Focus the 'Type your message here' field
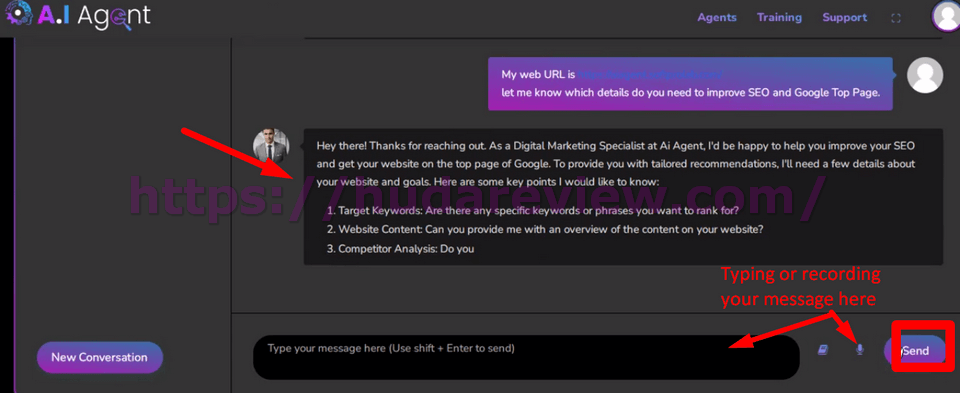960x393 pixels. [x=526, y=357]
